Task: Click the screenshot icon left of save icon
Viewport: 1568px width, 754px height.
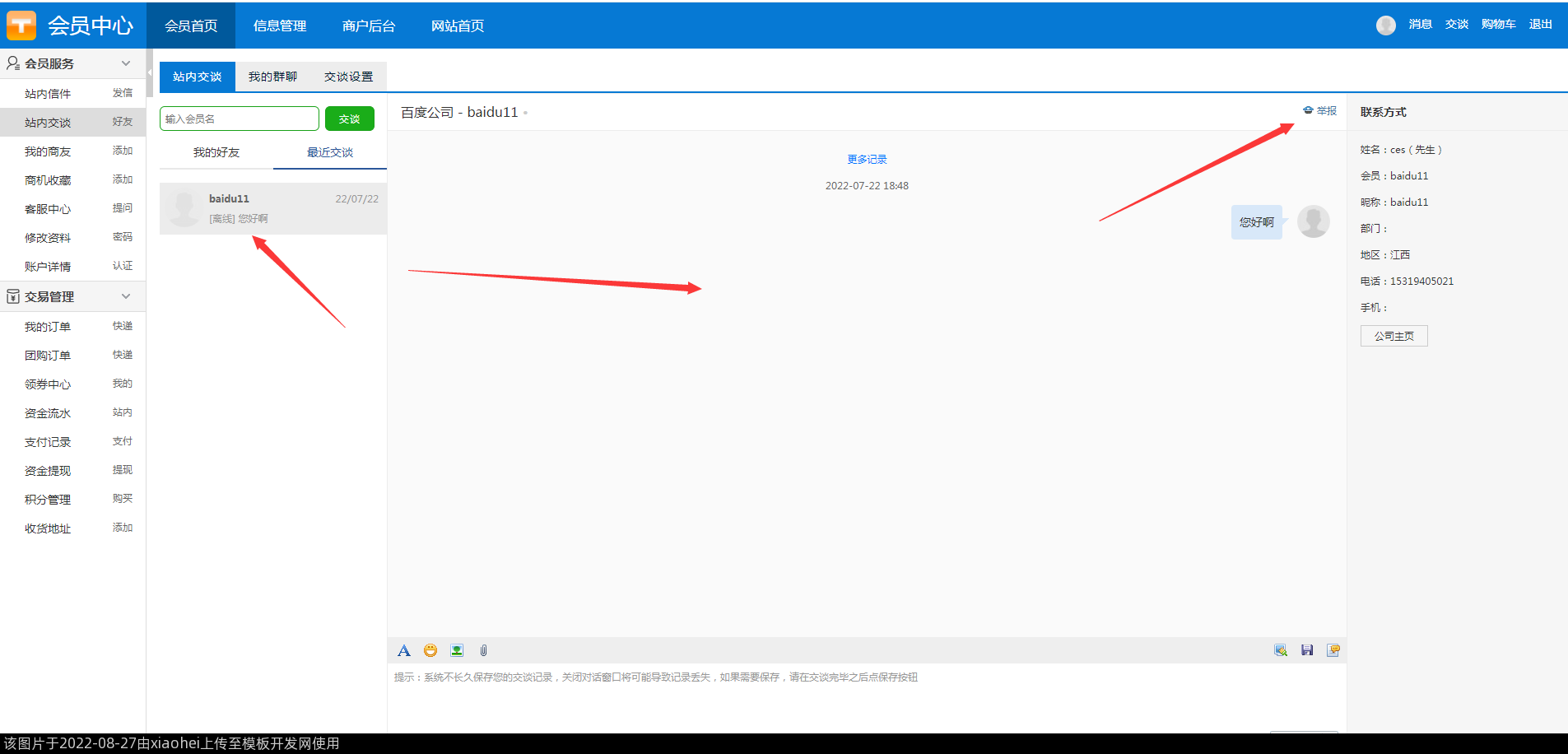Action: (x=1281, y=650)
